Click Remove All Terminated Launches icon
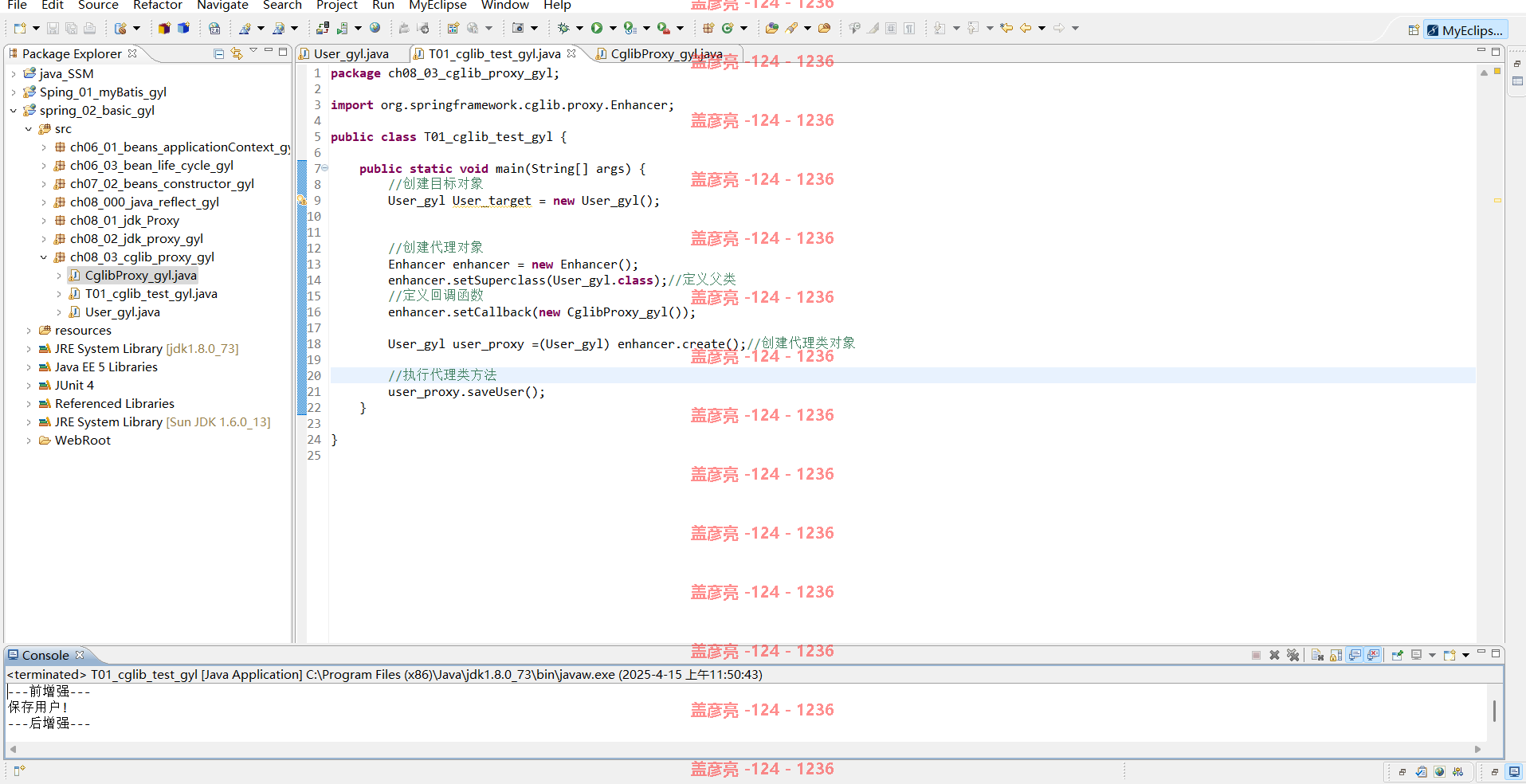This screenshot has height=784, width=1526. tap(1293, 655)
